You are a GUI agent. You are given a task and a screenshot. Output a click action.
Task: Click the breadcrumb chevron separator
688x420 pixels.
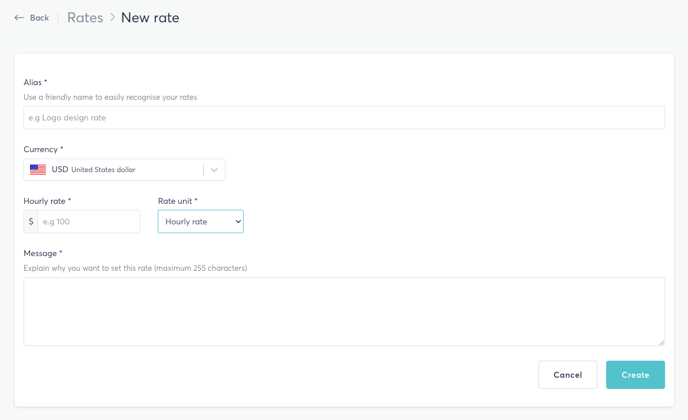pyautogui.click(x=112, y=18)
